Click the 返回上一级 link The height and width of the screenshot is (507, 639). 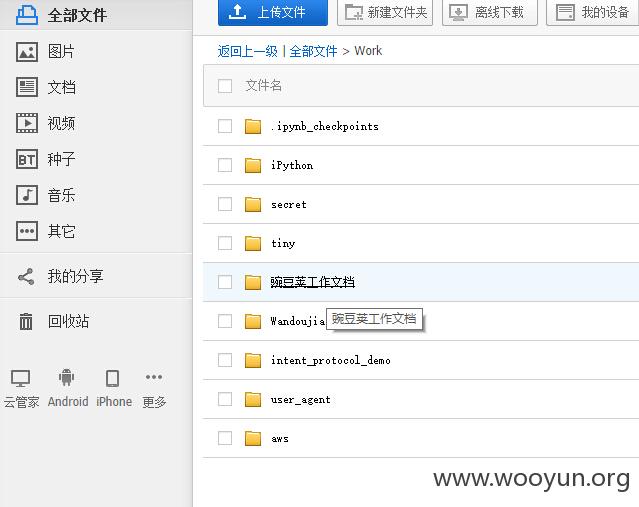247,51
